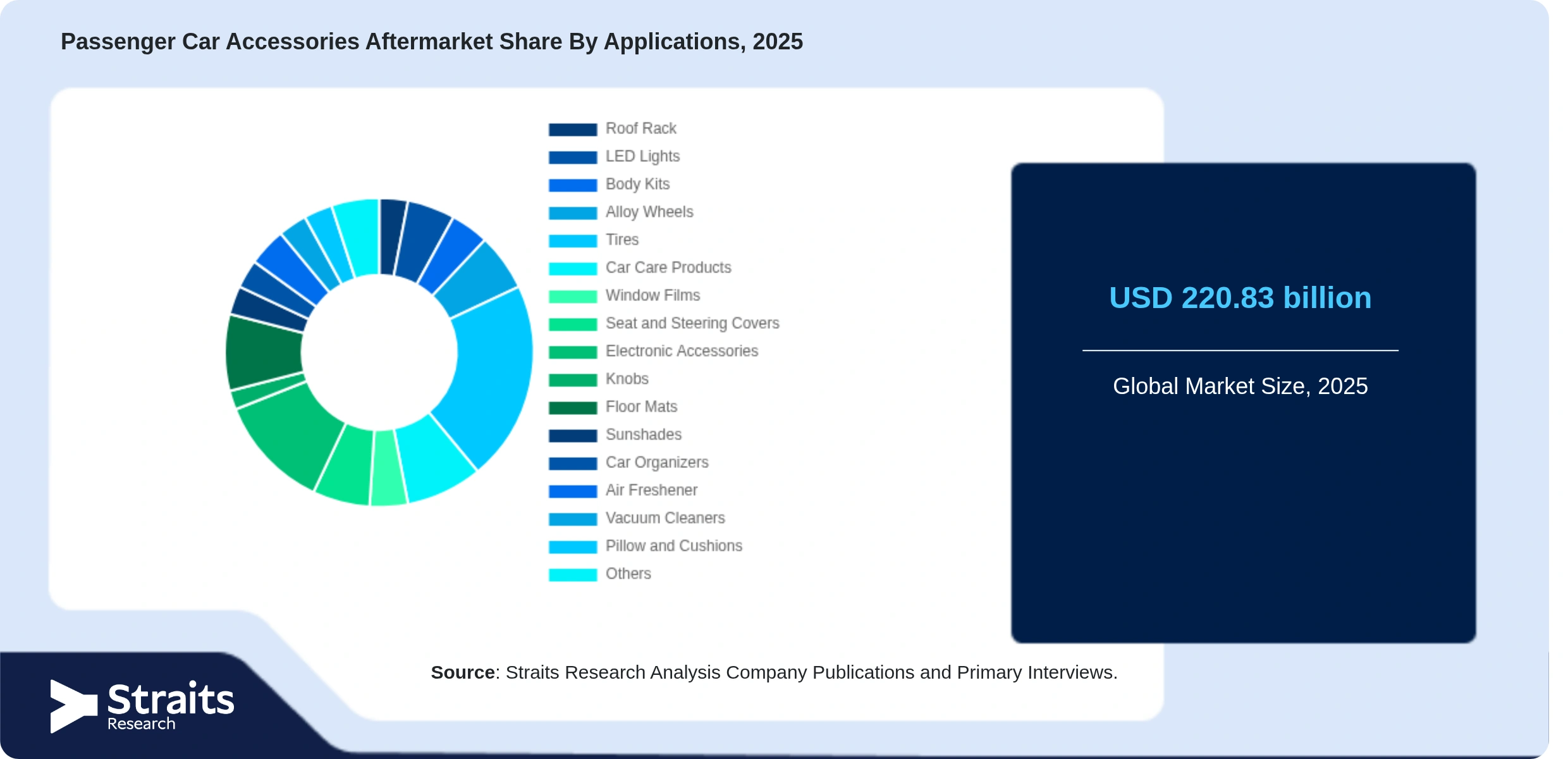Select the Seat and Steering Covers swatch

(x=573, y=324)
